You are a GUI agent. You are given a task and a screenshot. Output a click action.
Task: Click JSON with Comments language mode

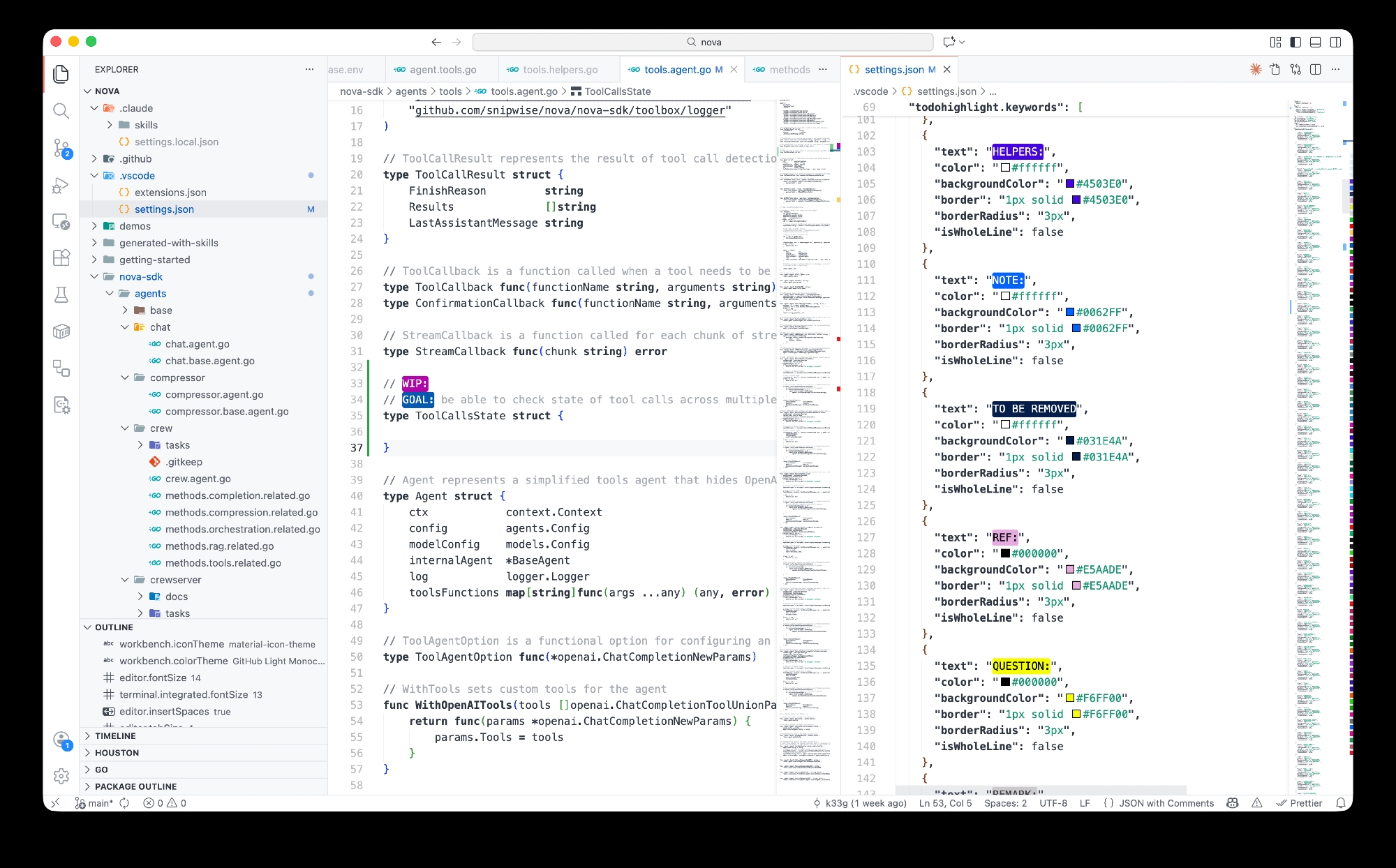1166,803
